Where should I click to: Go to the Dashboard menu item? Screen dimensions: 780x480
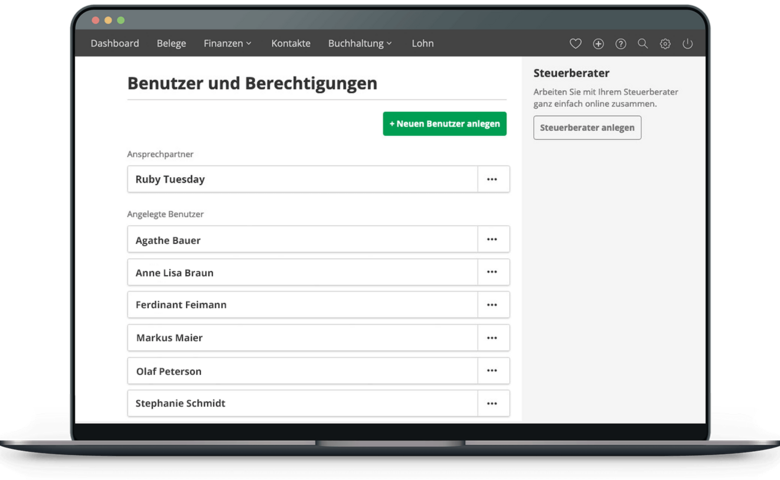click(x=114, y=44)
